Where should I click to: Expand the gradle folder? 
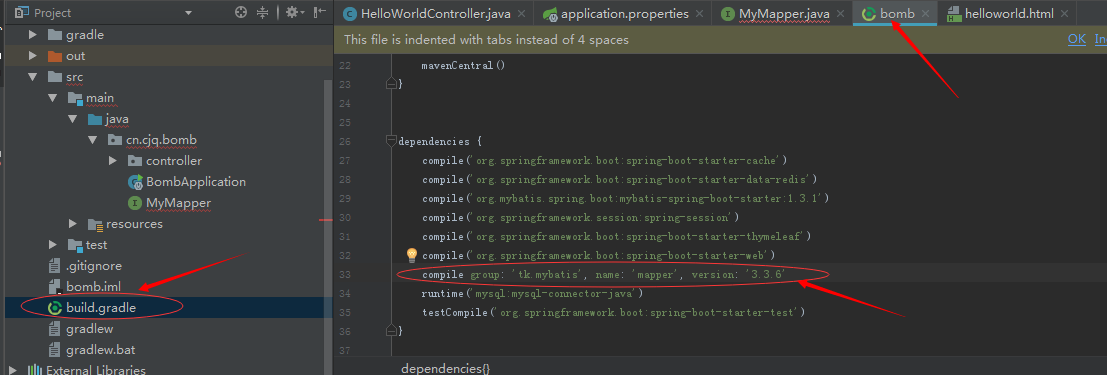click(32, 35)
